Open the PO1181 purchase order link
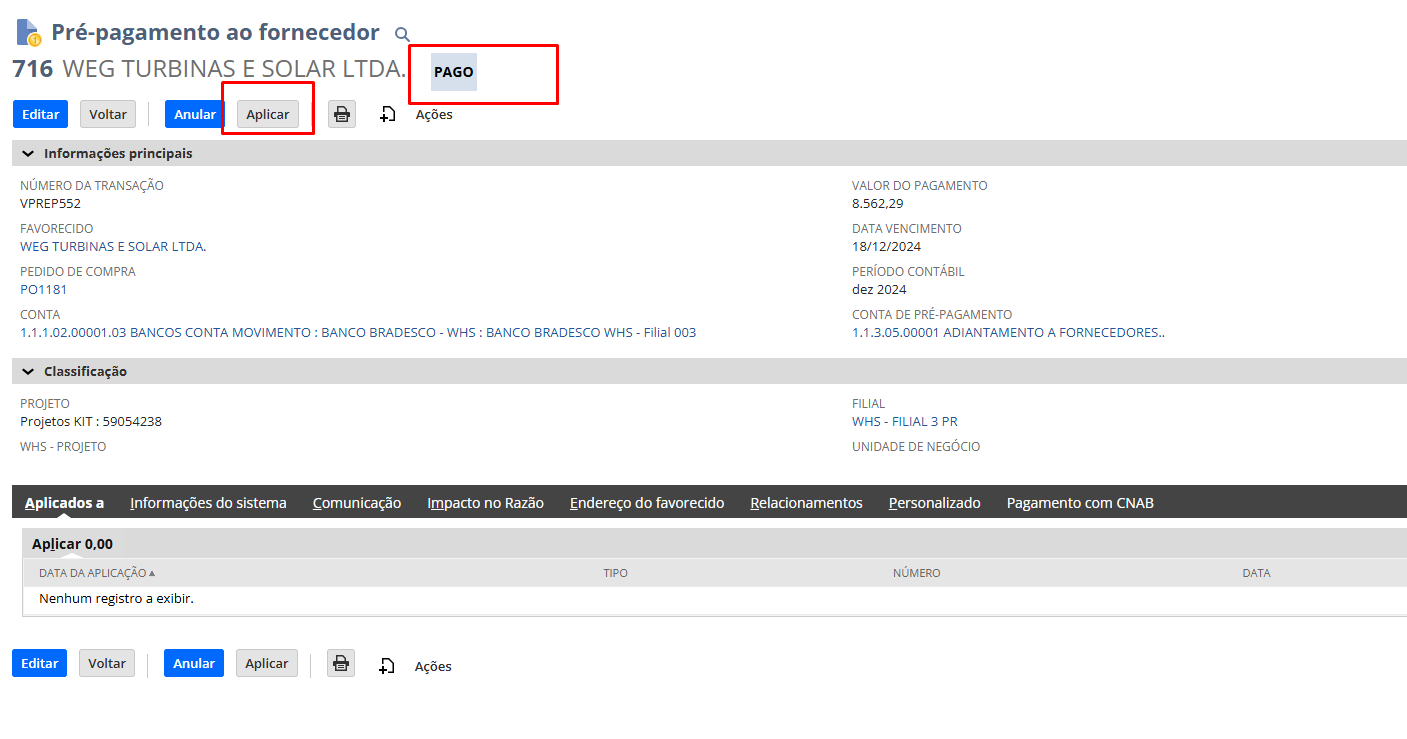The height and width of the screenshot is (739, 1407). [x=44, y=290]
